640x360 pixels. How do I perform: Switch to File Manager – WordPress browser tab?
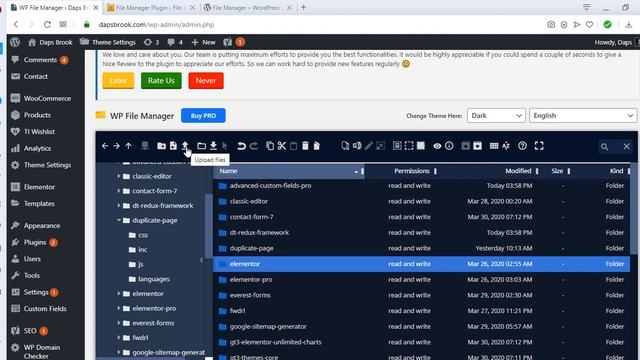click(248, 7)
